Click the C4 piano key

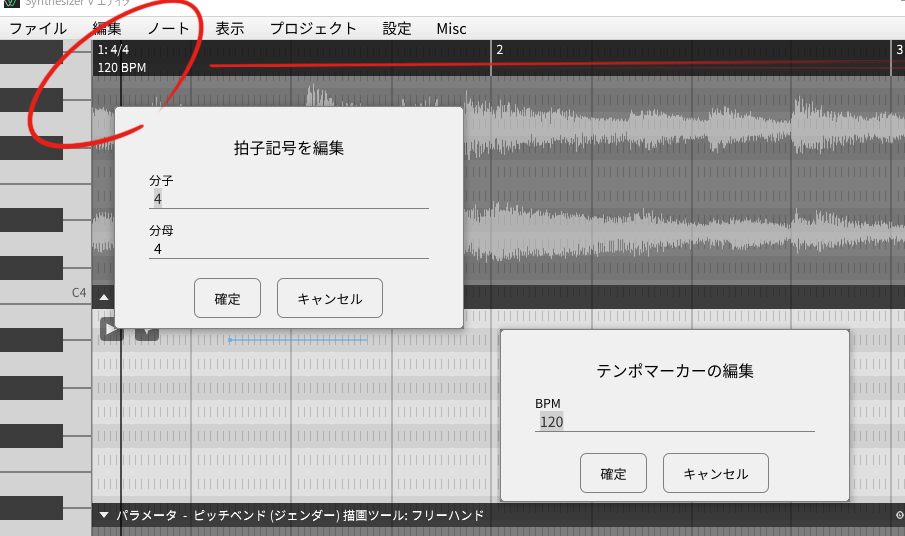click(46, 293)
